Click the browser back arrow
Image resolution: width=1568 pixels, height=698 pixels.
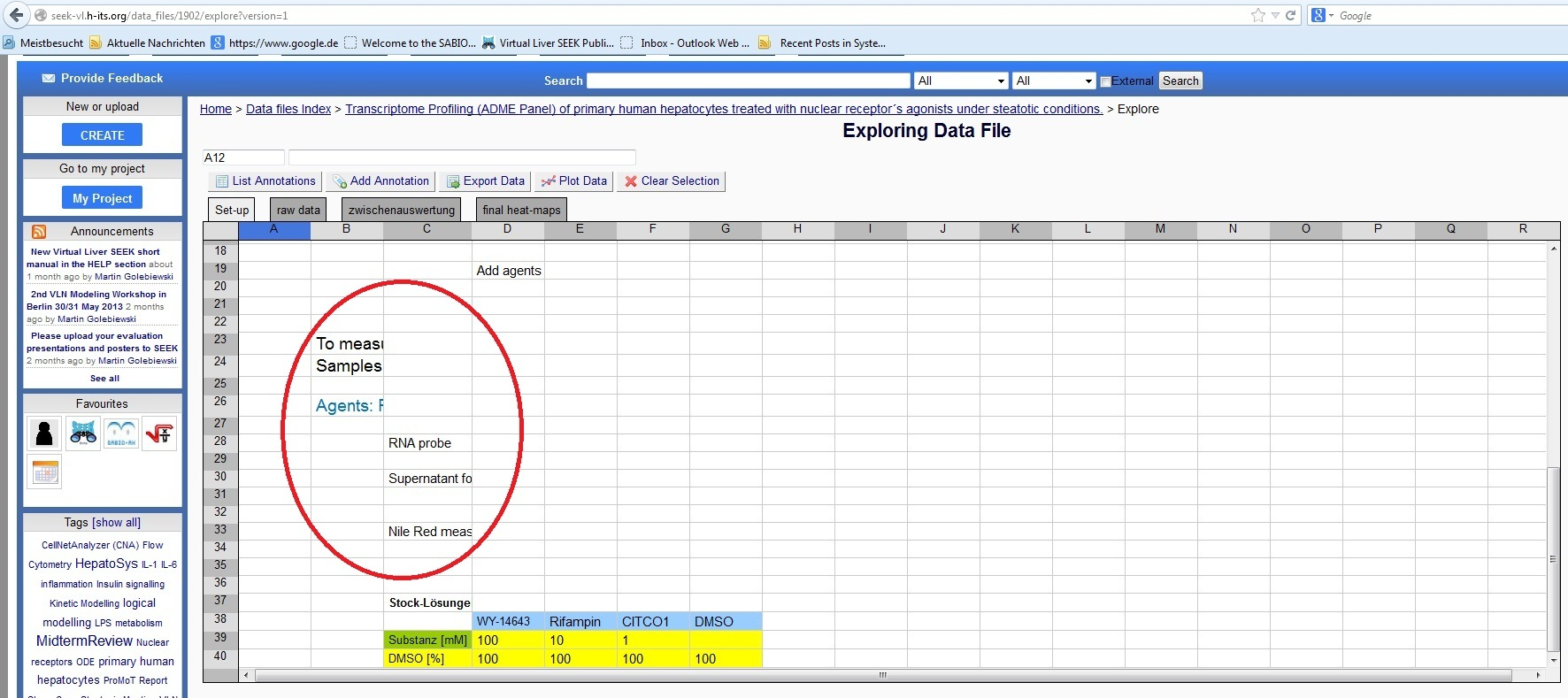[16, 15]
